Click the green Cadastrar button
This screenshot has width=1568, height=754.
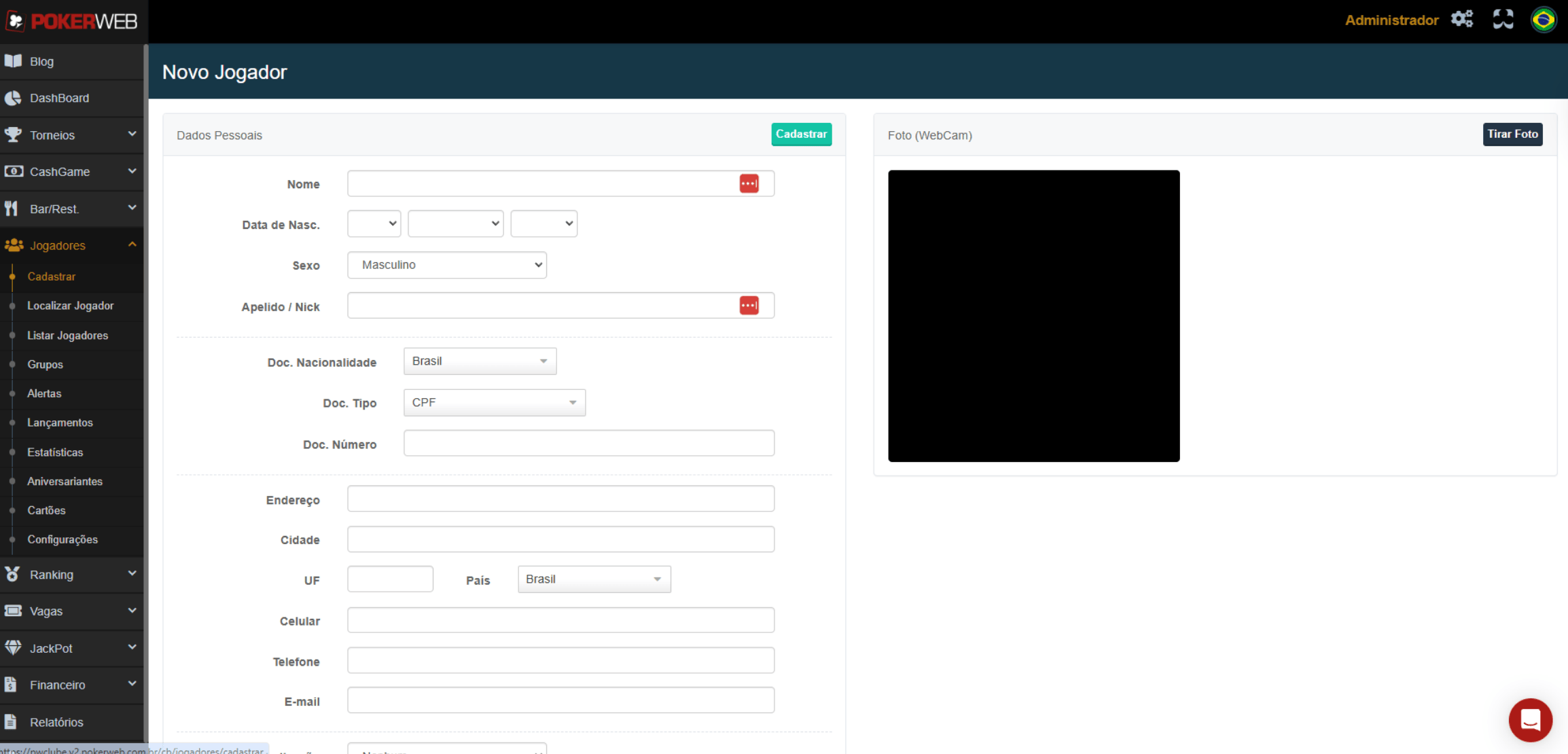click(801, 134)
